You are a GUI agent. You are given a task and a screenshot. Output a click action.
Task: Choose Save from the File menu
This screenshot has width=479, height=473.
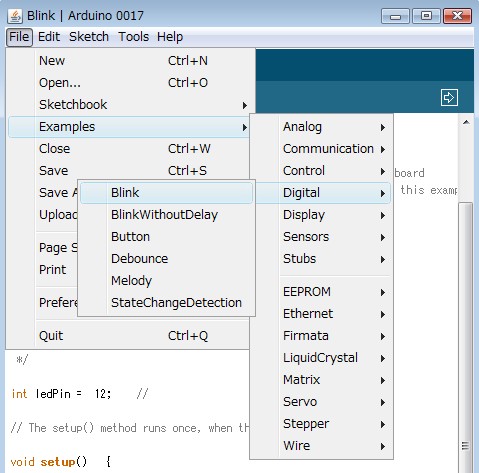(x=129, y=171)
